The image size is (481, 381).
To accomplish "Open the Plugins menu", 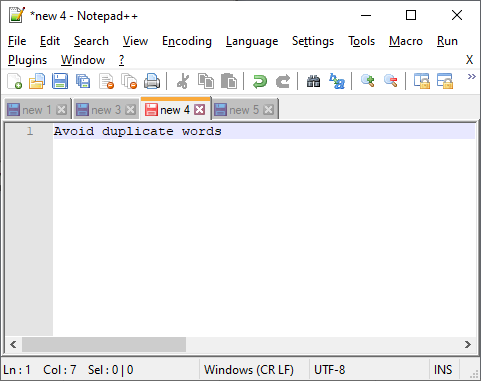I will (27, 60).
